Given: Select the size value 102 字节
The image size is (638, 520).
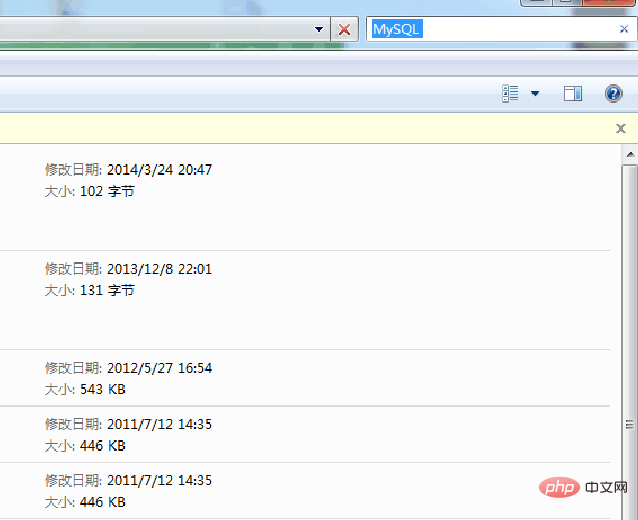Looking at the screenshot, I should tap(107, 191).
